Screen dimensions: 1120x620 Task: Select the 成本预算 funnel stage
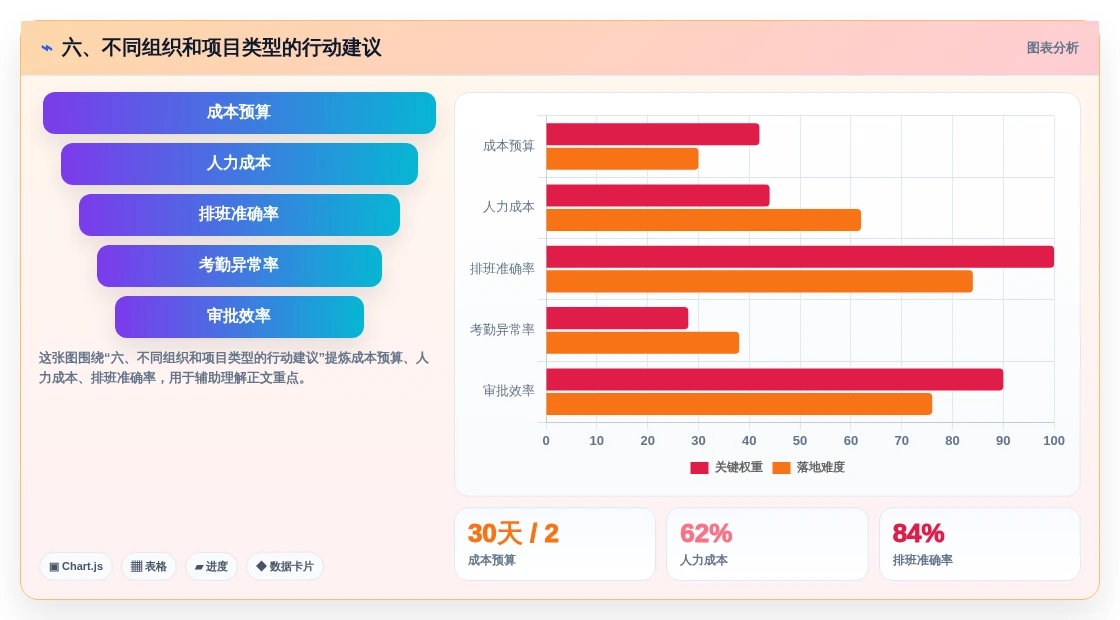click(x=239, y=113)
